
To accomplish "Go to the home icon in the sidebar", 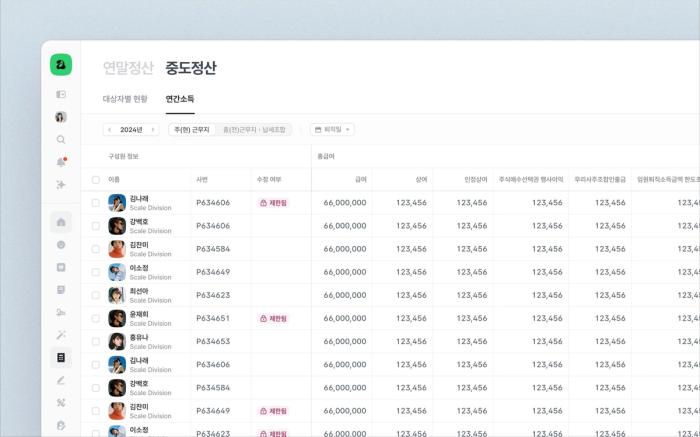I will pyautogui.click(x=61, y=222).
